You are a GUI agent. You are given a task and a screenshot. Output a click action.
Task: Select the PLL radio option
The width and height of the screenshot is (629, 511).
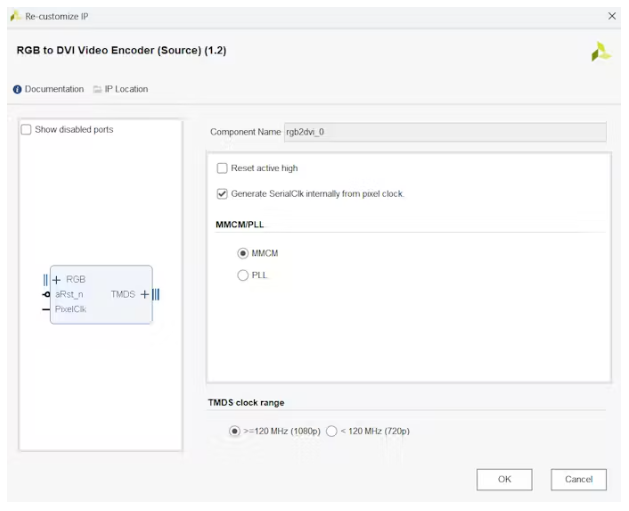pos(243,275)
